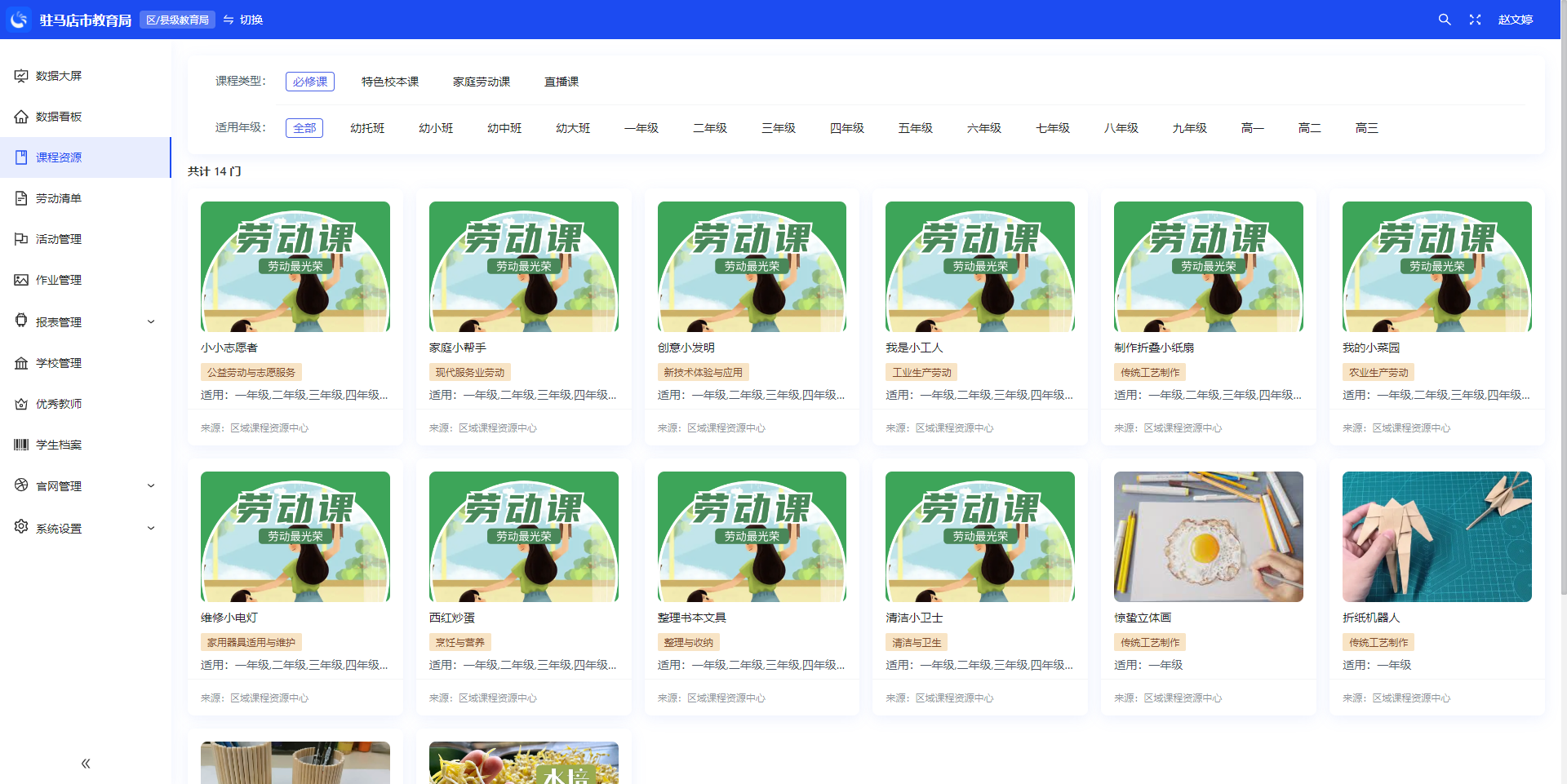Expand the 系统设置 menu chevron
Screen dimensions: 1567x784
(151, 529)
